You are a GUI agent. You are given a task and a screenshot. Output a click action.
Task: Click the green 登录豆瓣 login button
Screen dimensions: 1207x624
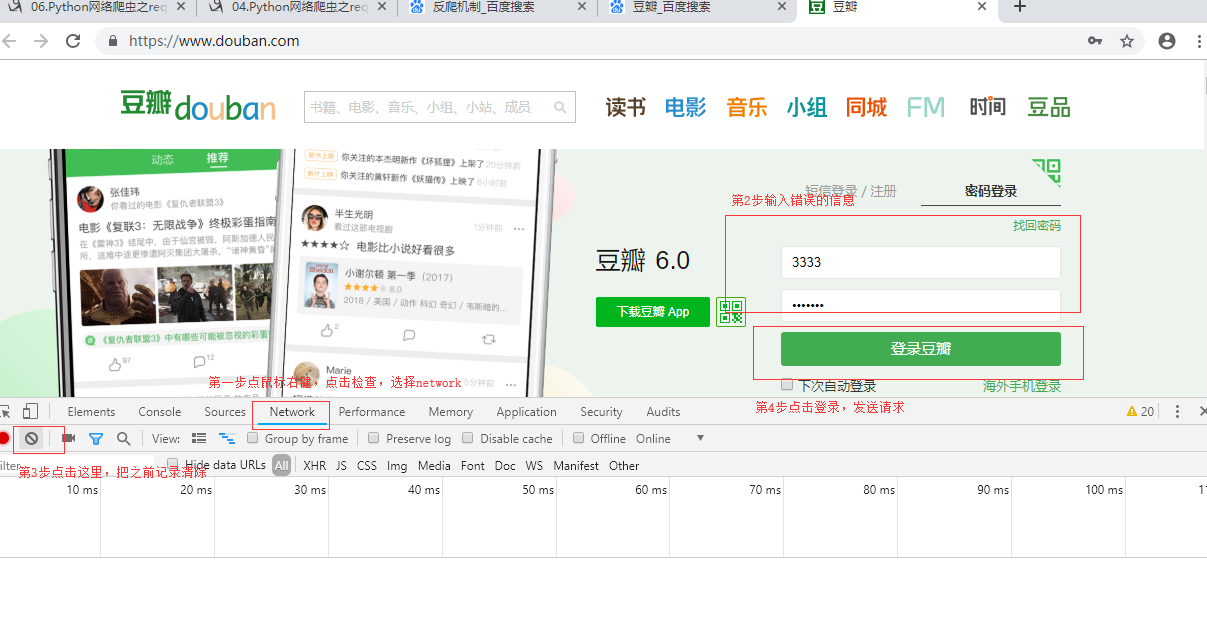[920, 349]
